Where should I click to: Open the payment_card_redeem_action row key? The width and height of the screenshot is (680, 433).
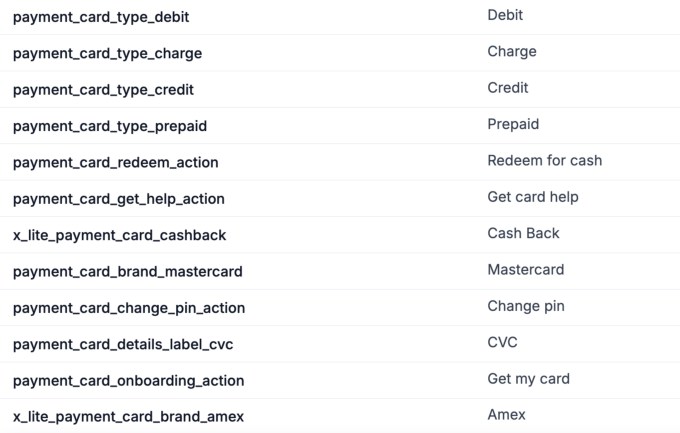(115, 162)
